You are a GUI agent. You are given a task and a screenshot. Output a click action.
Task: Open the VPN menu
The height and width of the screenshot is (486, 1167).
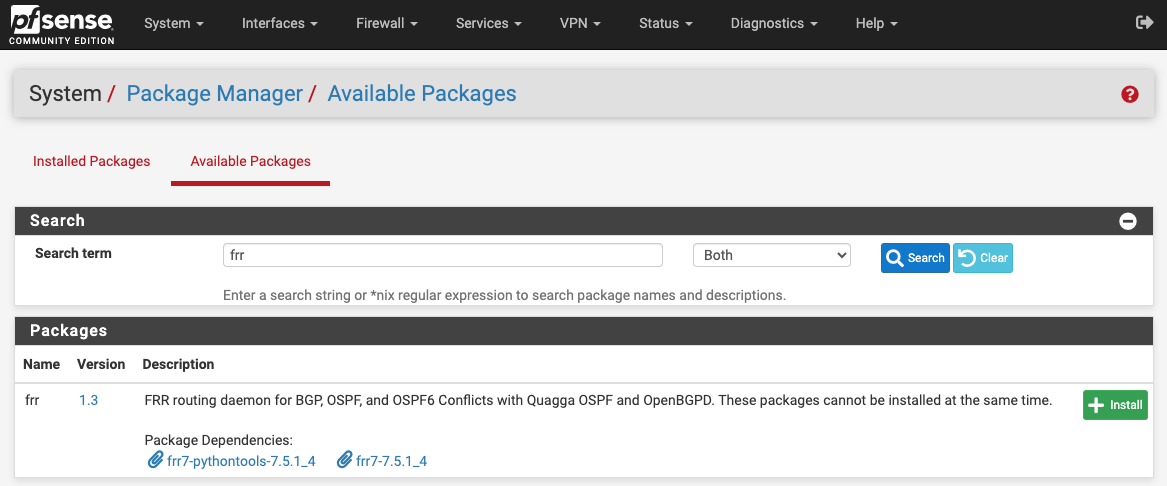tap(580, 23)
